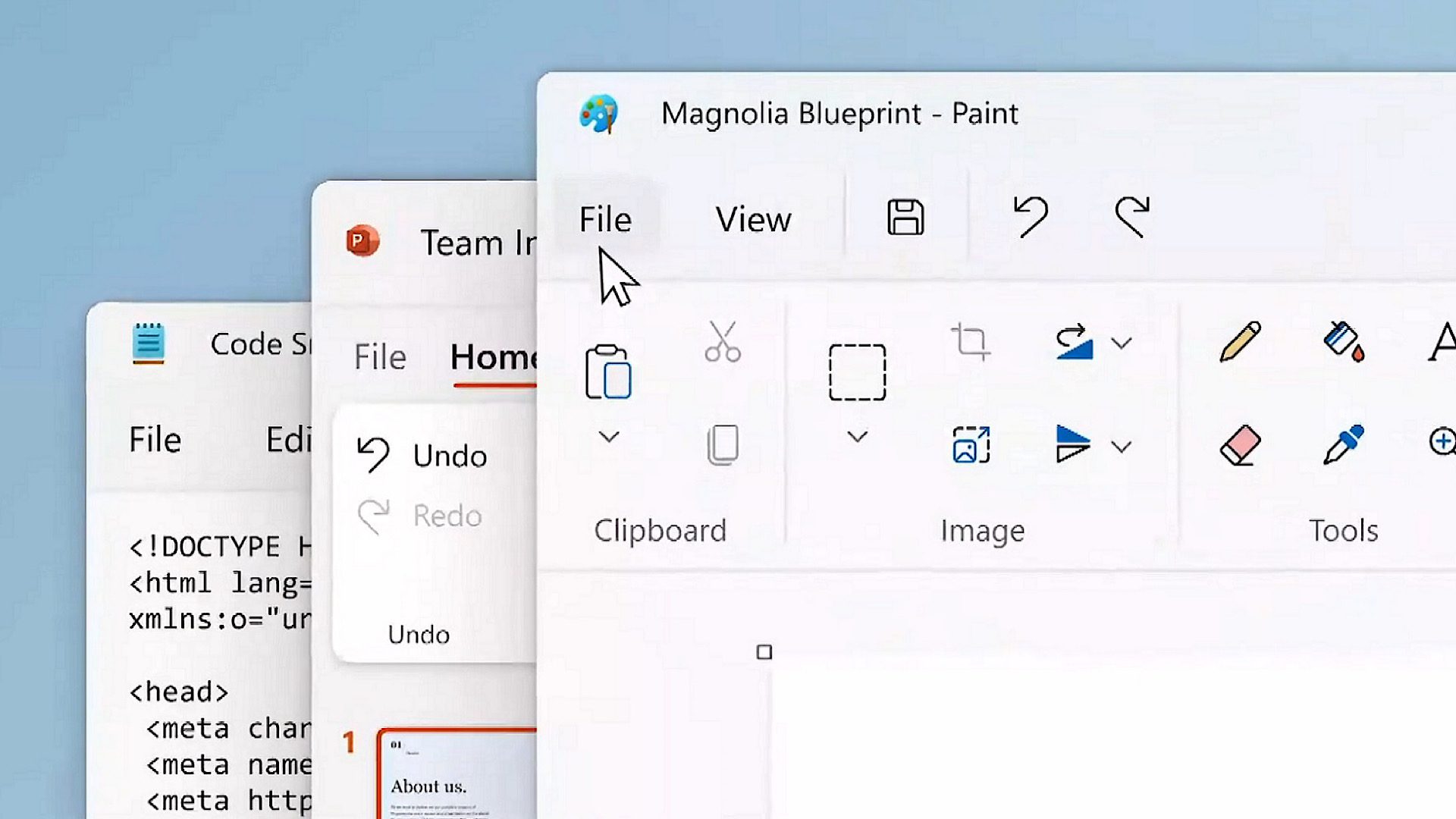Switch to the PowerPoint Home tab
This screenshot has width=1456, height=819.
[x=493, y=357]
